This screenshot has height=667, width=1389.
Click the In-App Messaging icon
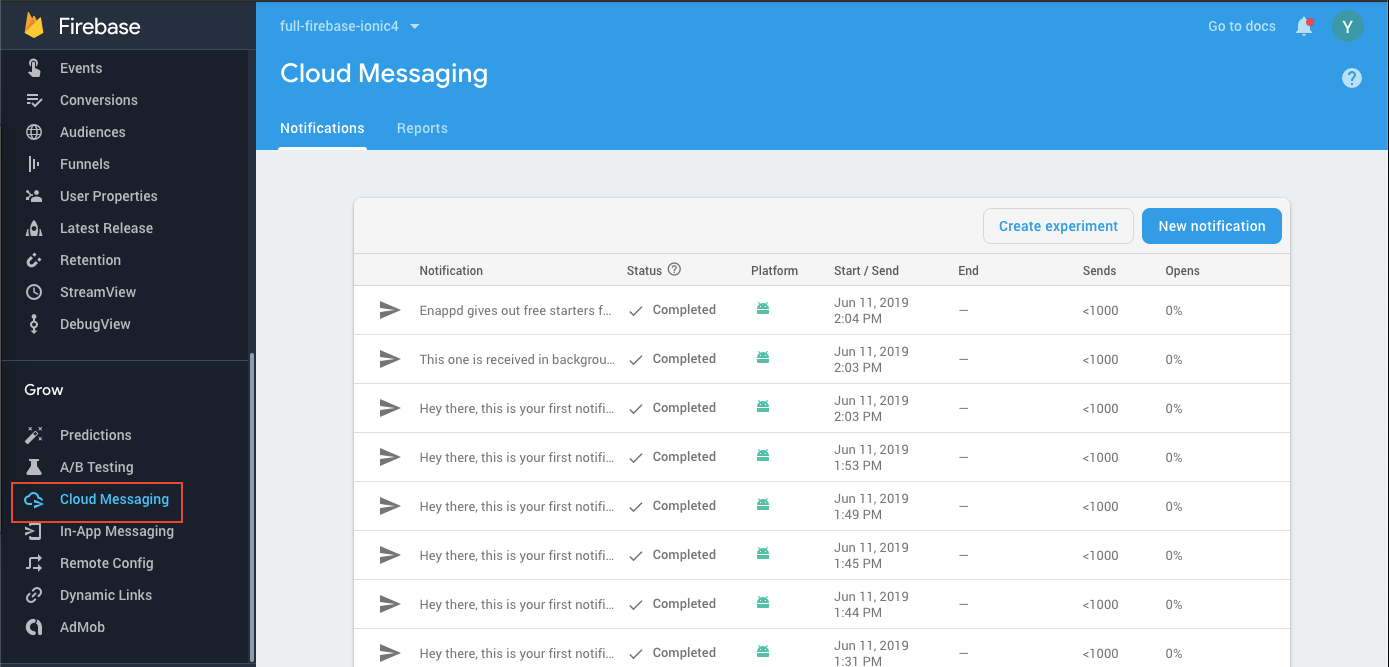[34, 531]
